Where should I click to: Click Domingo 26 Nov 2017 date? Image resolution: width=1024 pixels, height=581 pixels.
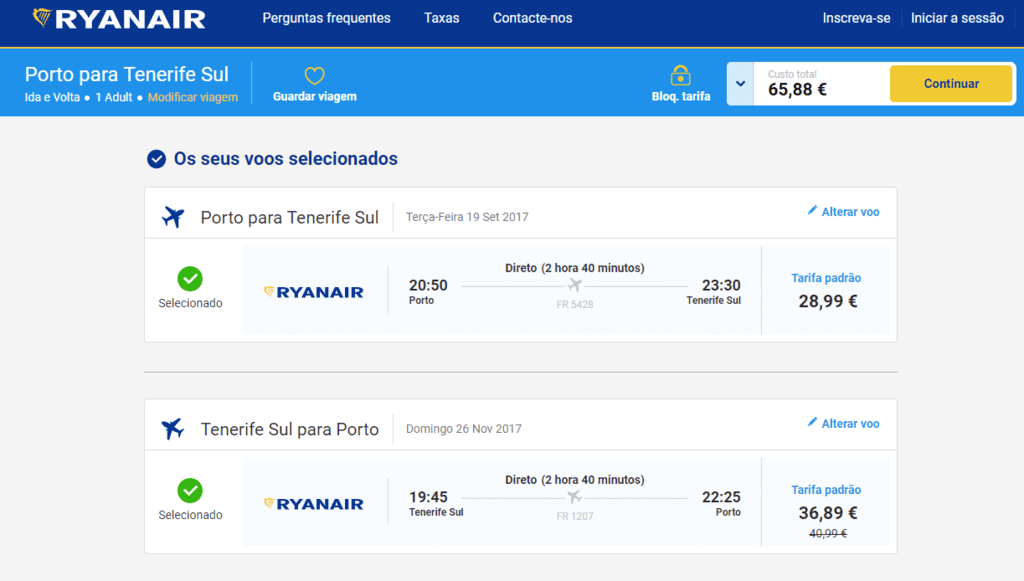tap(464, 429)
